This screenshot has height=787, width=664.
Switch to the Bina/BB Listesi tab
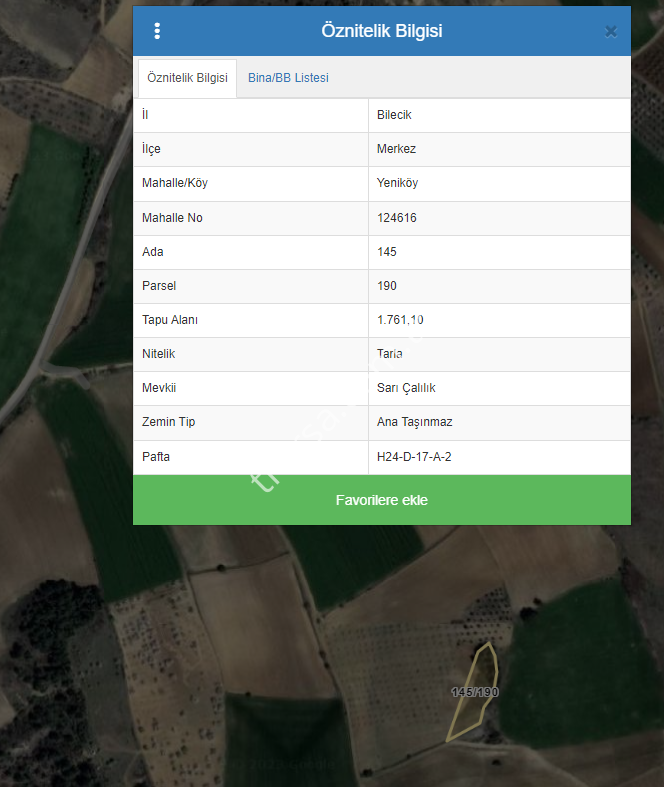(288, 78)
